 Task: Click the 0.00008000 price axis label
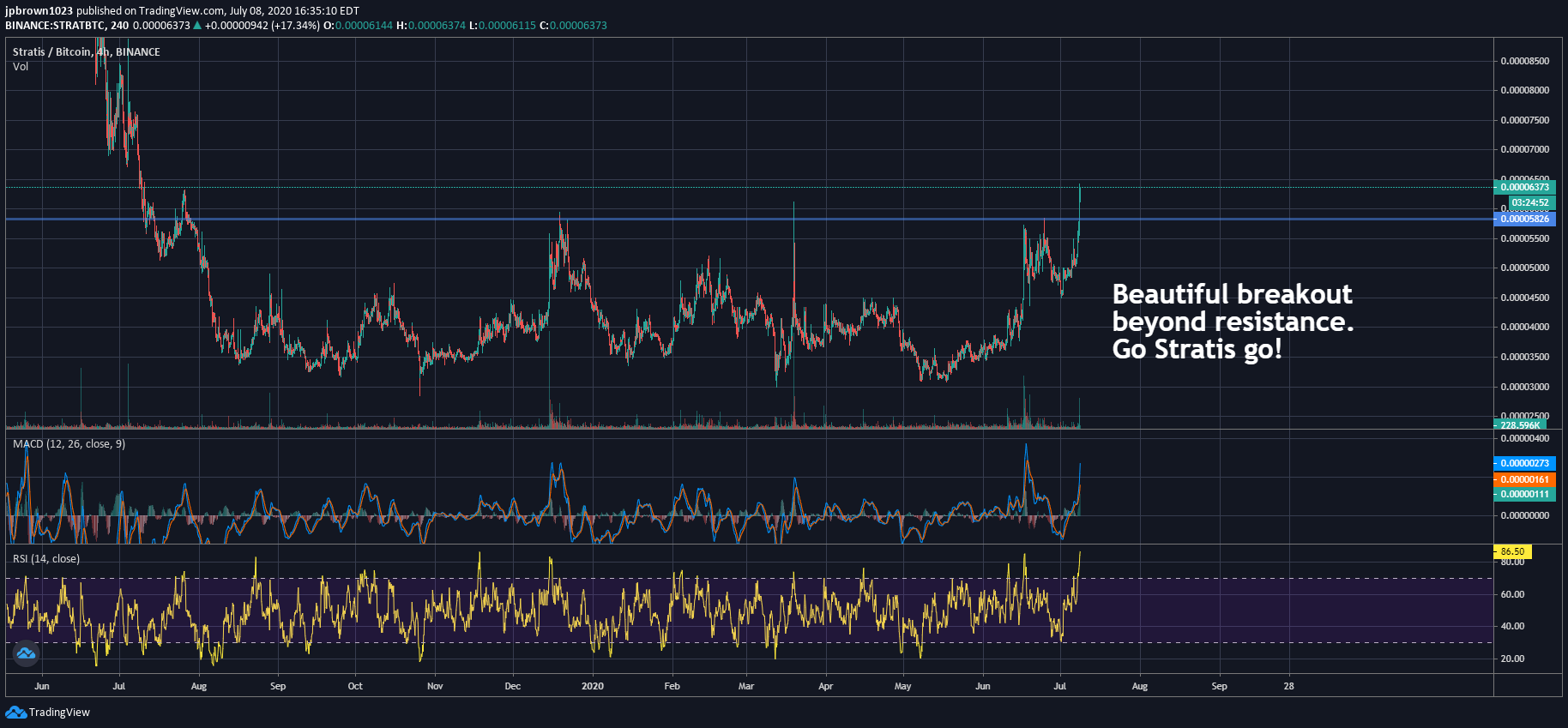click(1525, 90)
